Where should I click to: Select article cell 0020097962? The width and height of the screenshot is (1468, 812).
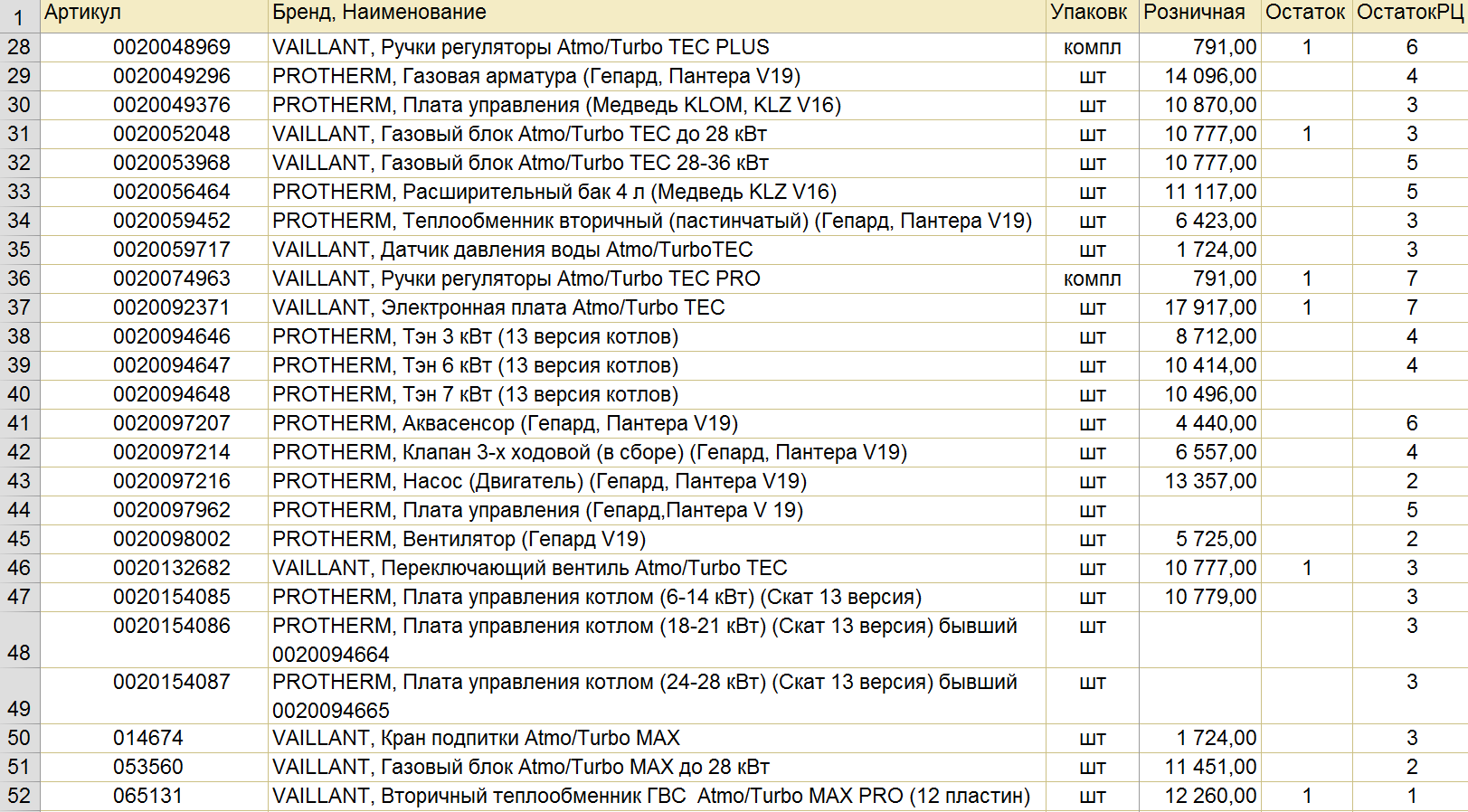pos(154,510)
